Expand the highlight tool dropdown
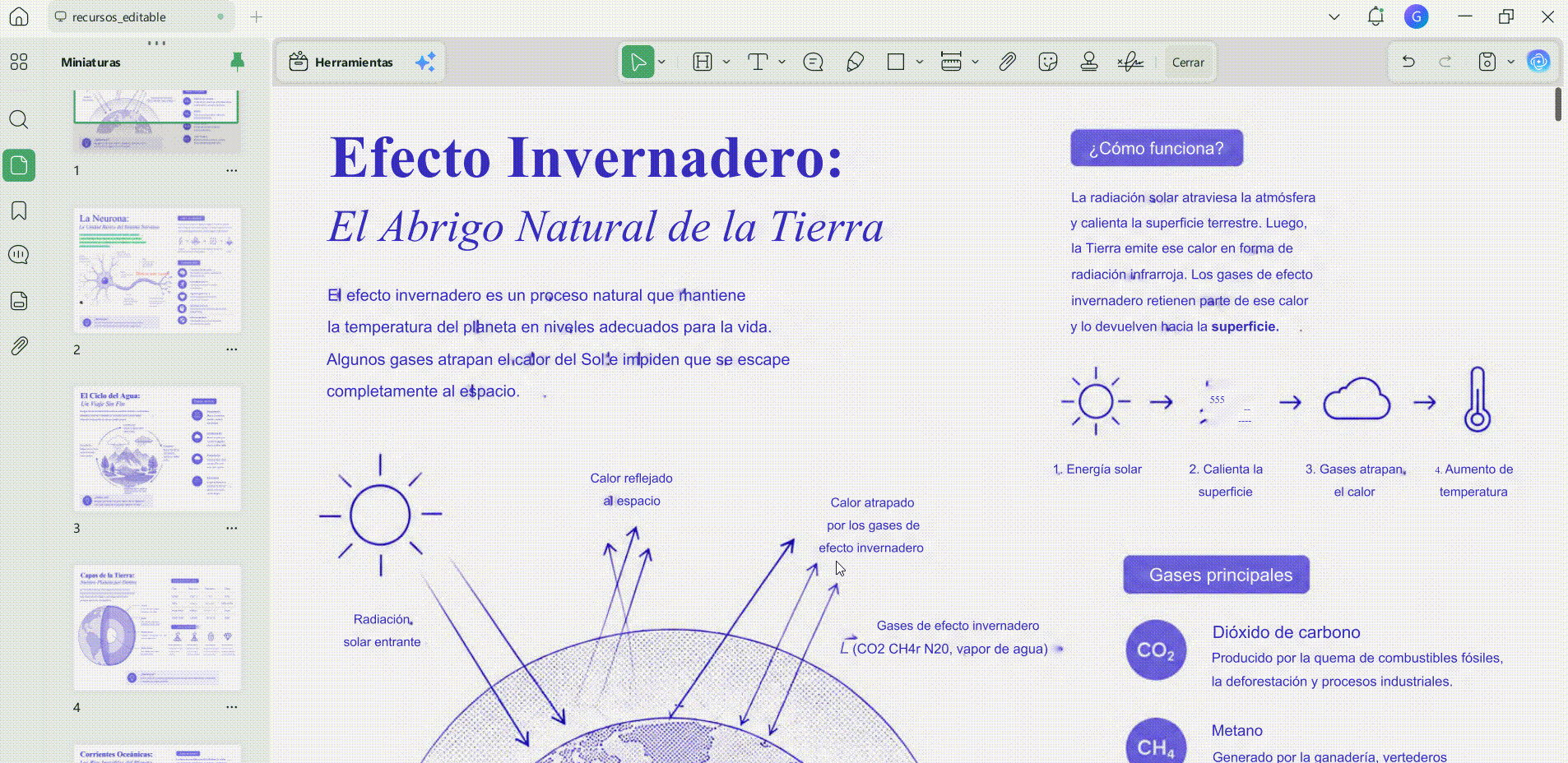This screenshot has width=1568, height=763. point(726,62)
